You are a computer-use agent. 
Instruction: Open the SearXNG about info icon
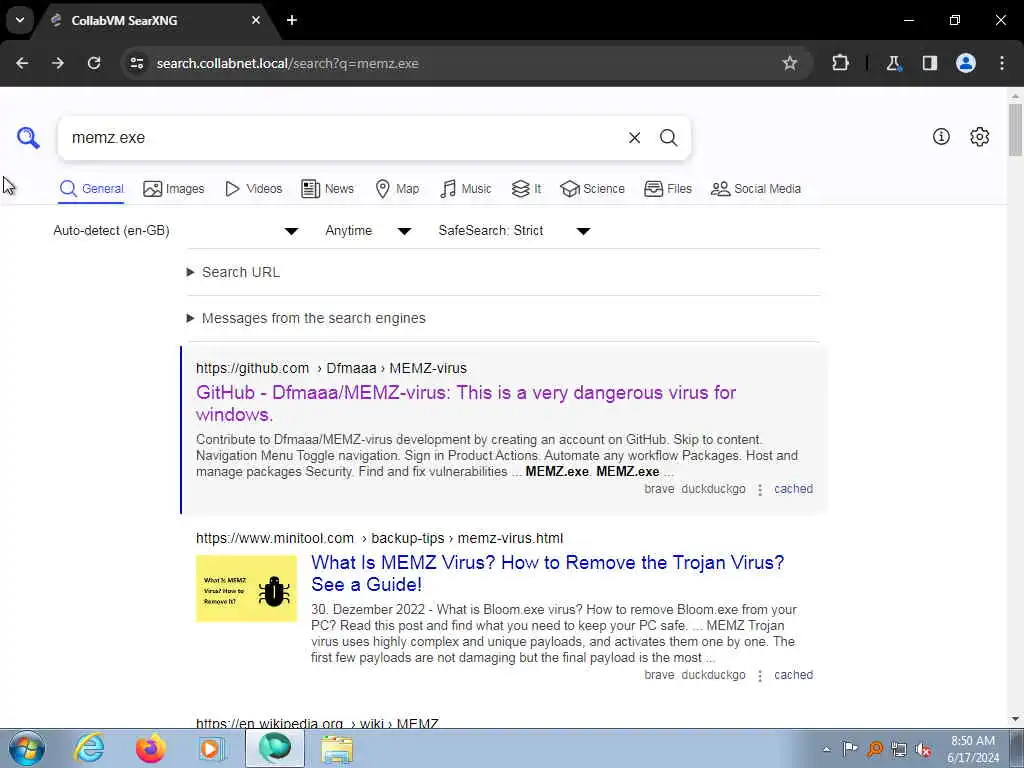click(941, 136)
